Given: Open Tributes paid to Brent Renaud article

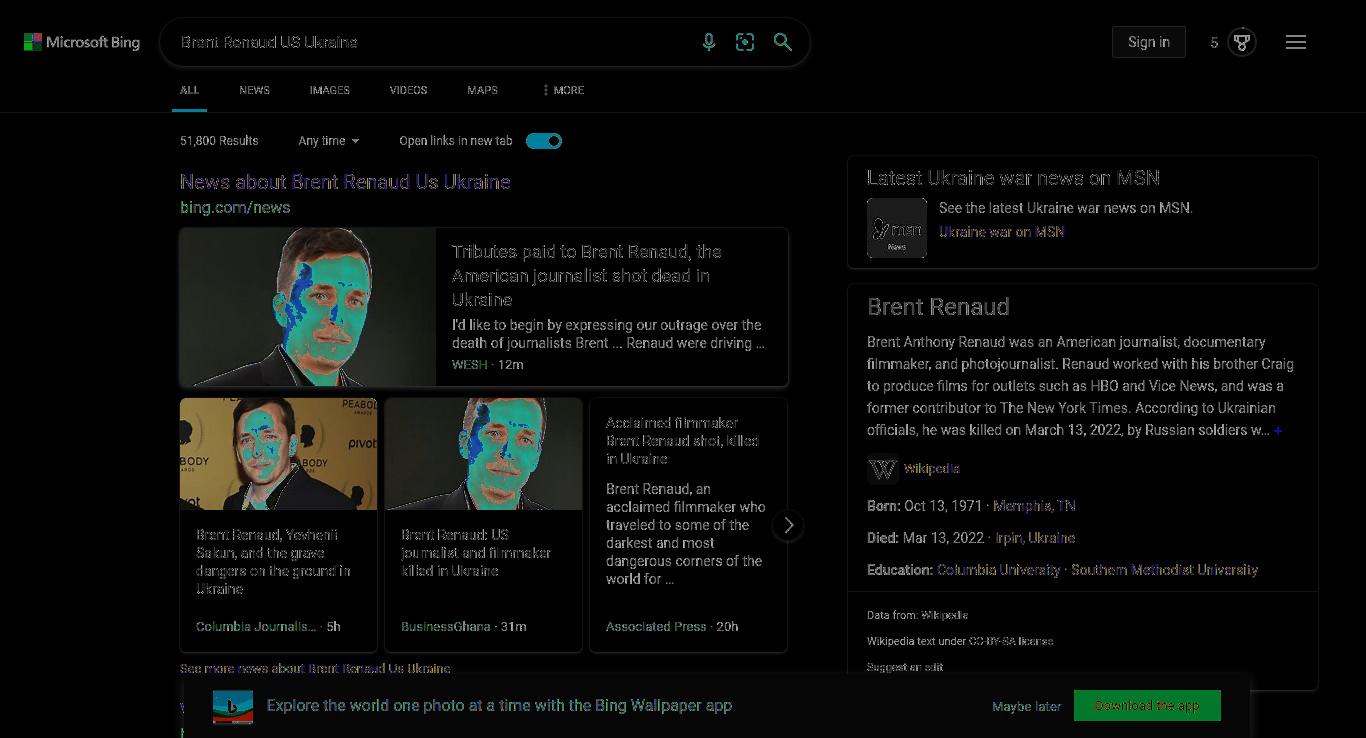Looking at the screenshot, I should click(x=586, y=276).
